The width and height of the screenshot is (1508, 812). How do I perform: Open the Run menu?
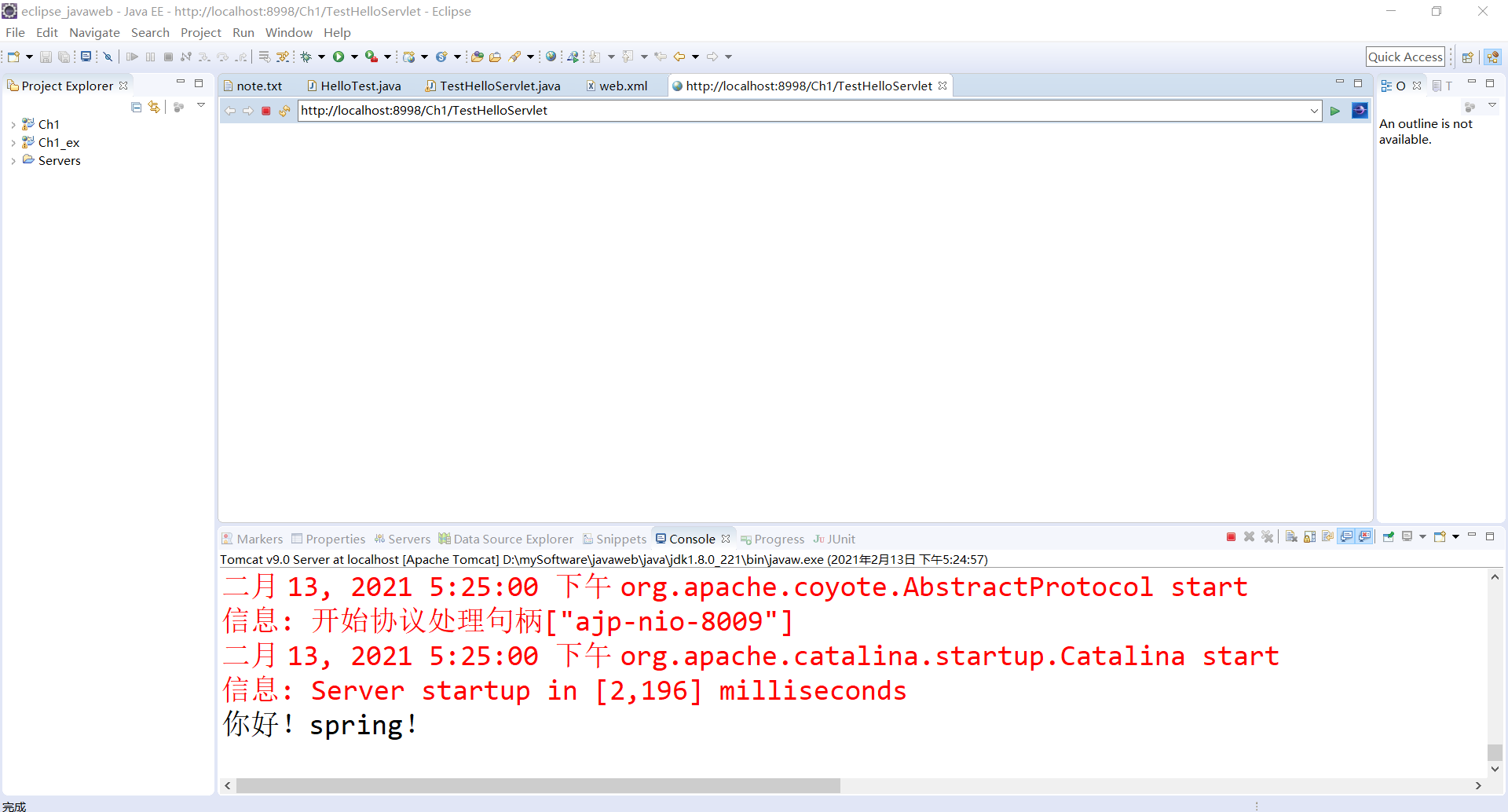(243, 32)
